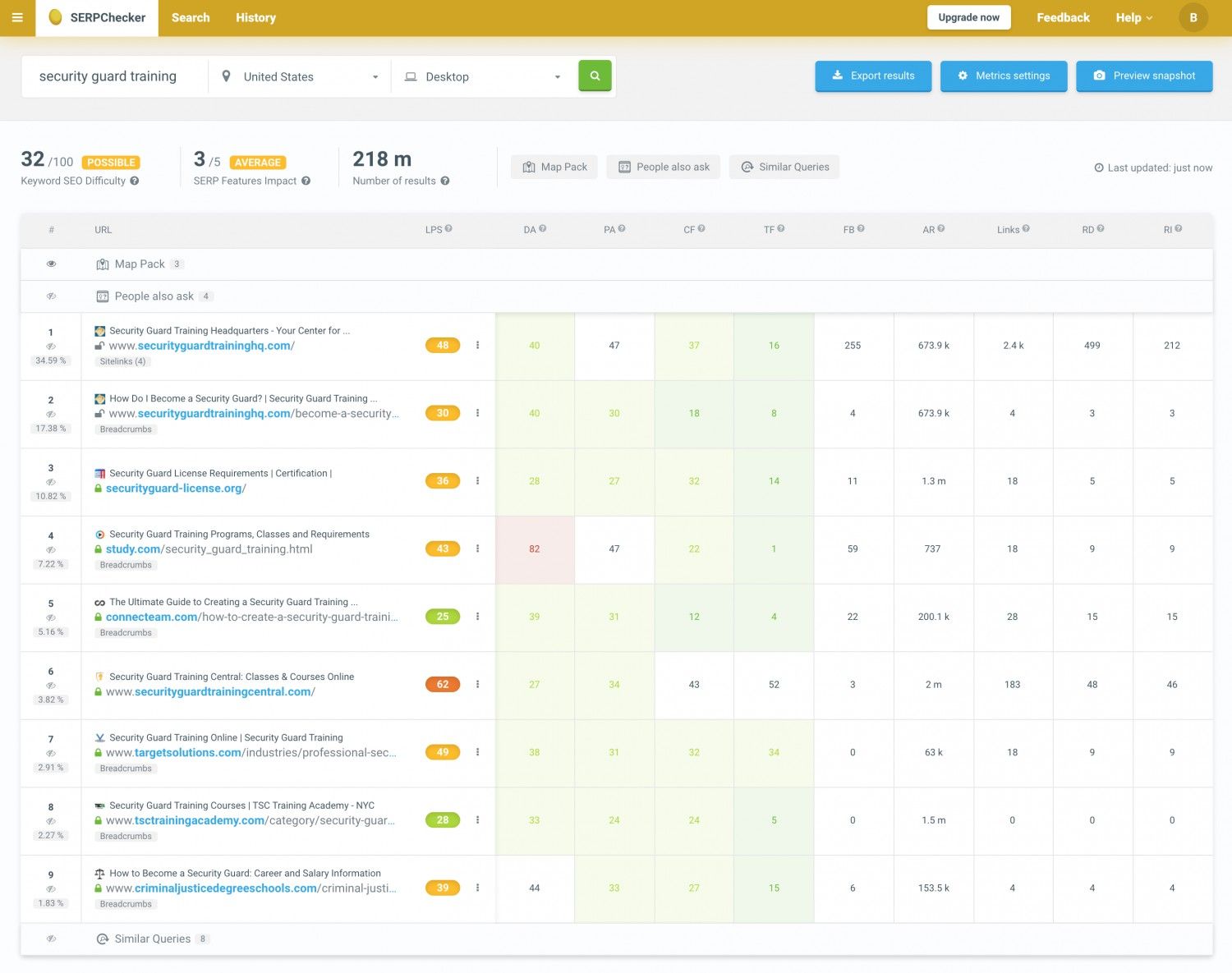The height and width of the screenshot is (973, 1232).
Task: Click help icon beside Number of results
Action: [x=445, y=181]
